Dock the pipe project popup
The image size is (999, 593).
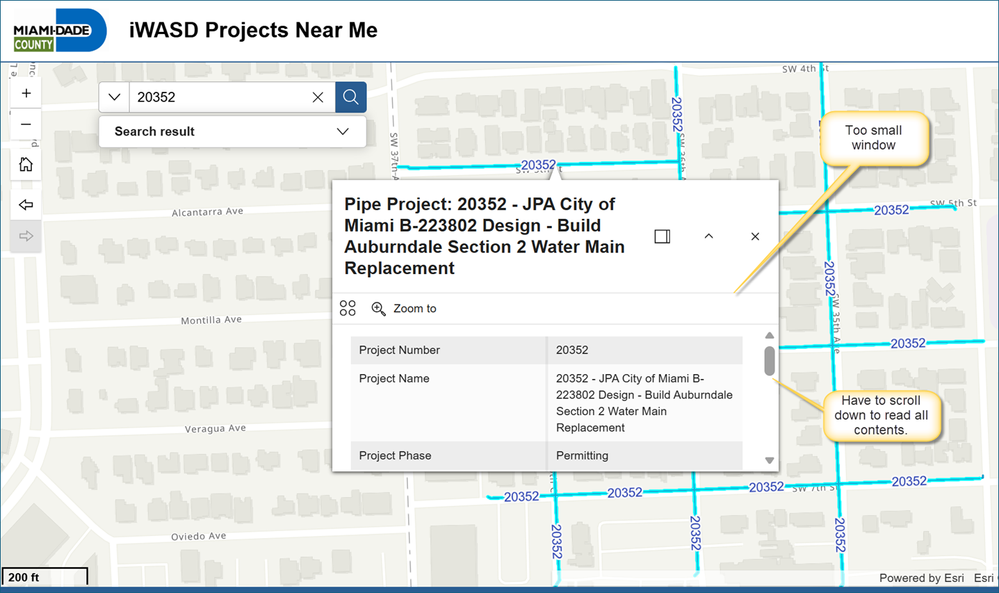tap(661, 236)
